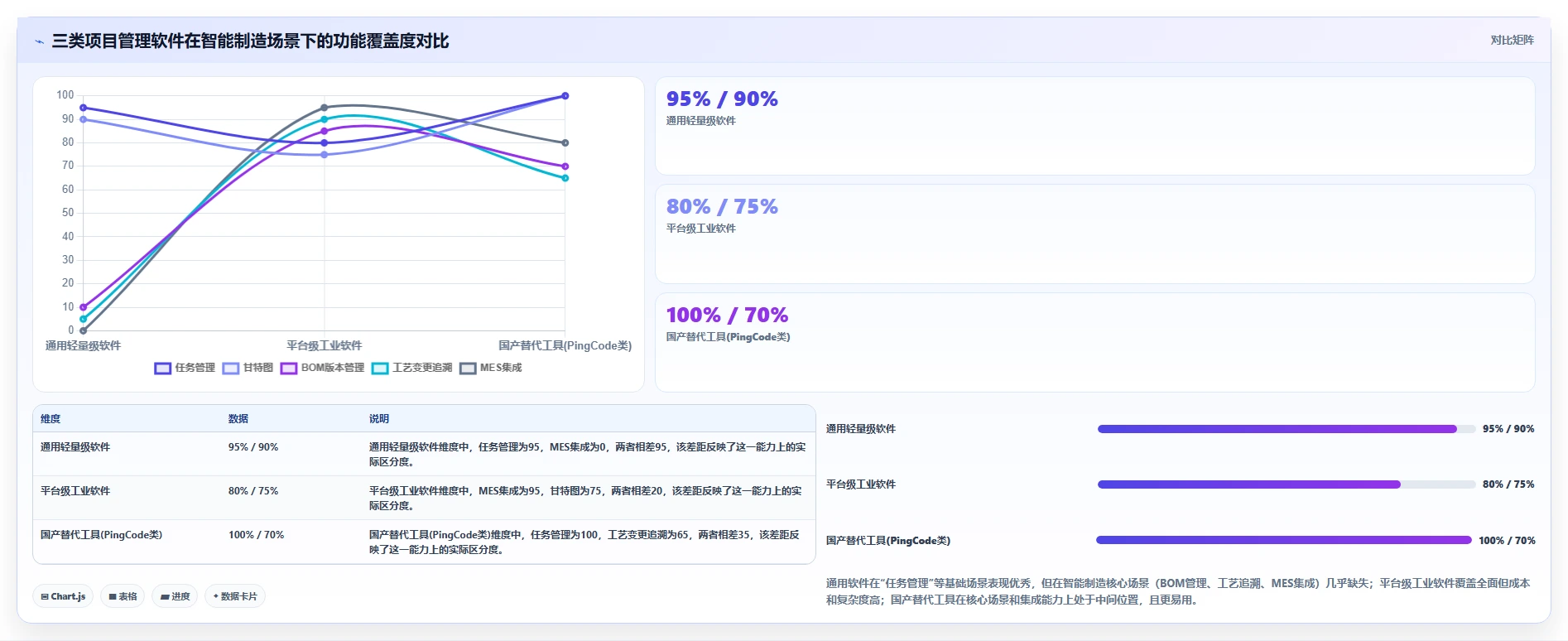Click the MES集成 point at 95 on chart
Image resolution: width=1568 pixels, height=641 pixels.
point(325,108)
